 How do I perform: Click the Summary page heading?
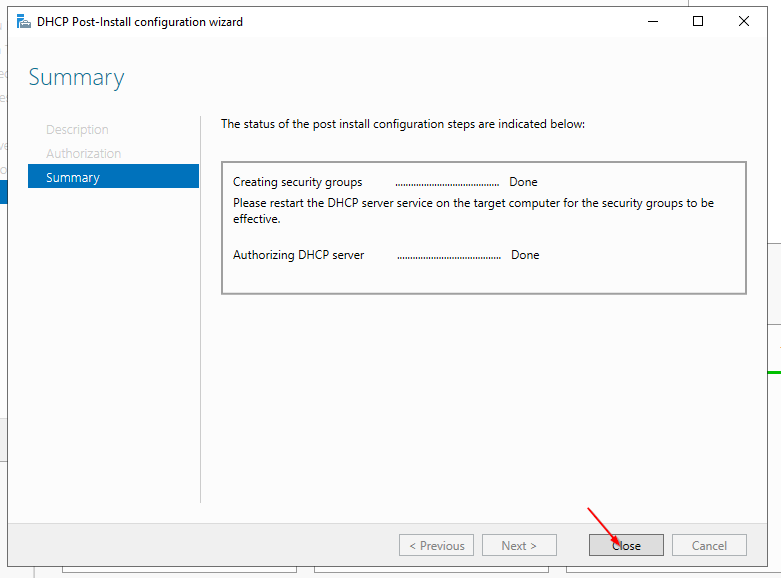point(76,78)
